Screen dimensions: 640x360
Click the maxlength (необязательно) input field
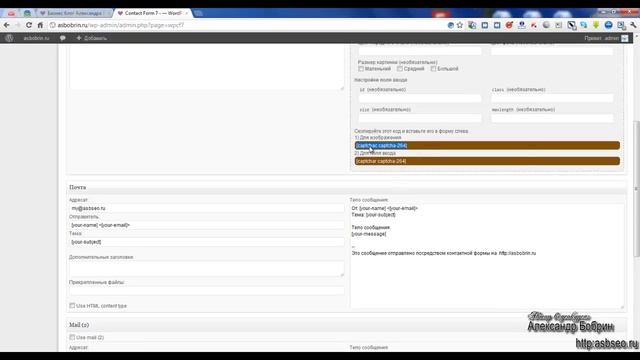pyautogui.click(x=552, y=118)
